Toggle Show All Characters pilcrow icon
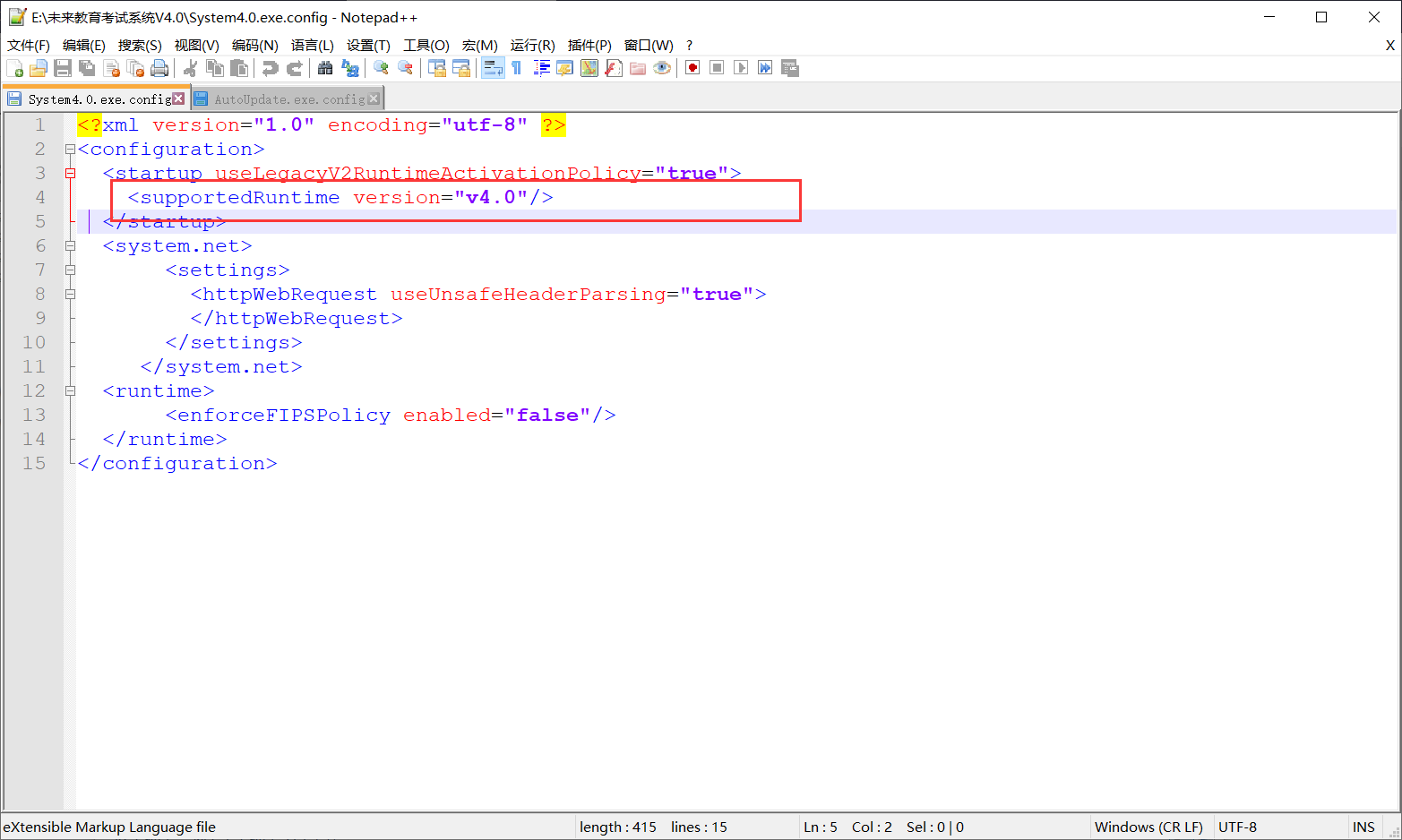 pos(517,68)
